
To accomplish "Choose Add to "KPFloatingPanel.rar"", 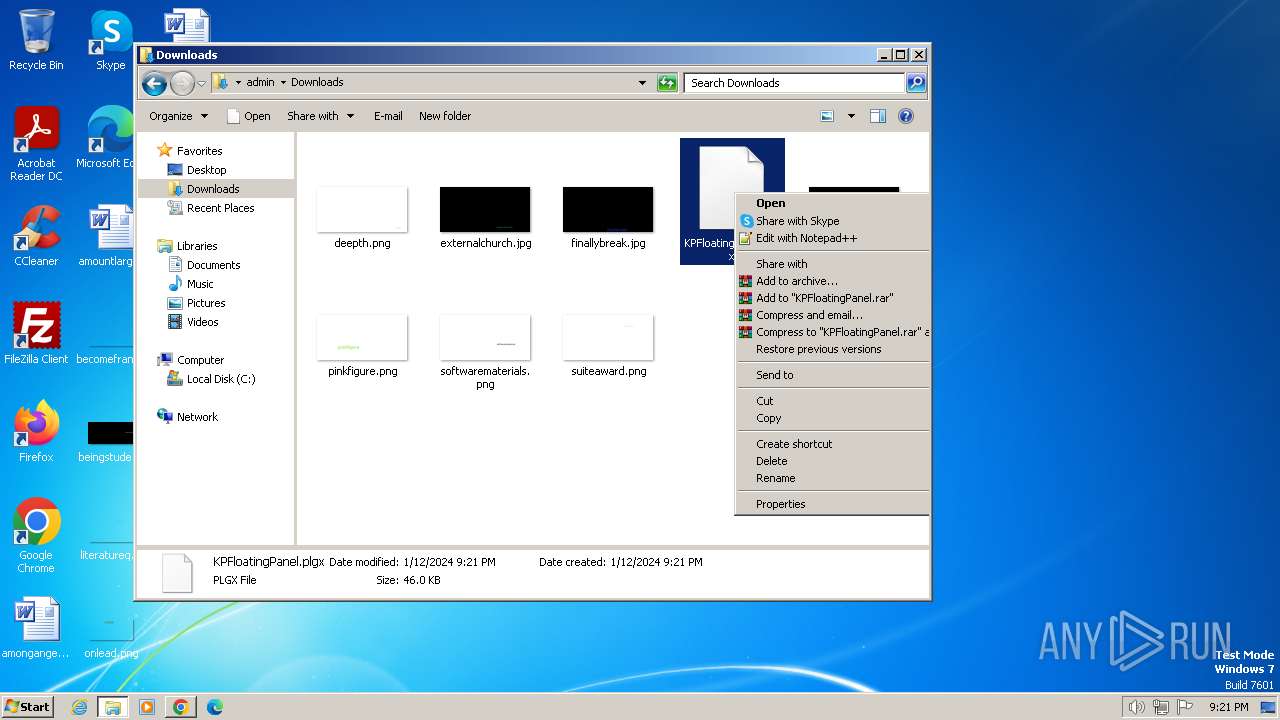I will 824,298.
